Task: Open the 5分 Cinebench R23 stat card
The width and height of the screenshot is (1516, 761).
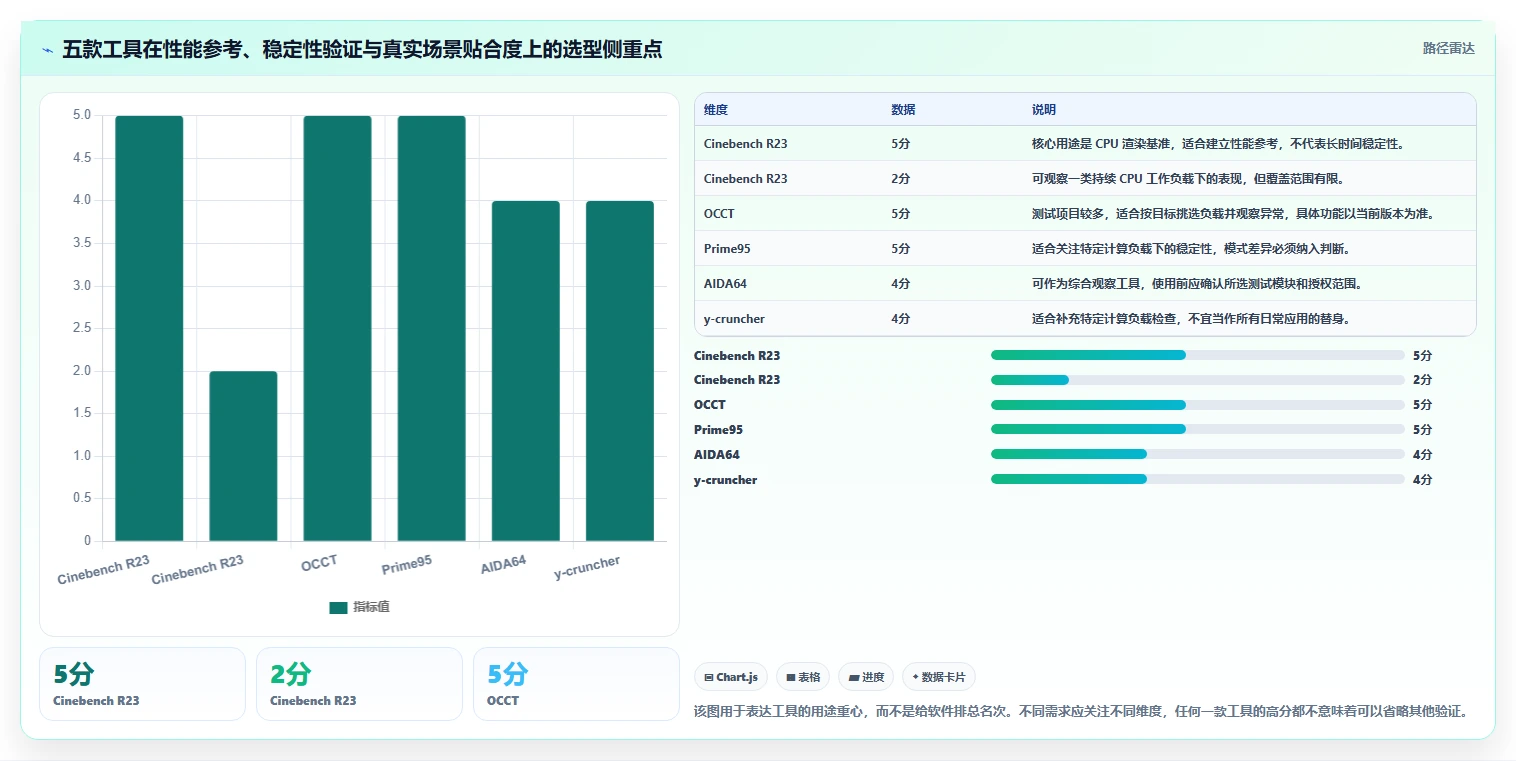Action: click(142, 684)
